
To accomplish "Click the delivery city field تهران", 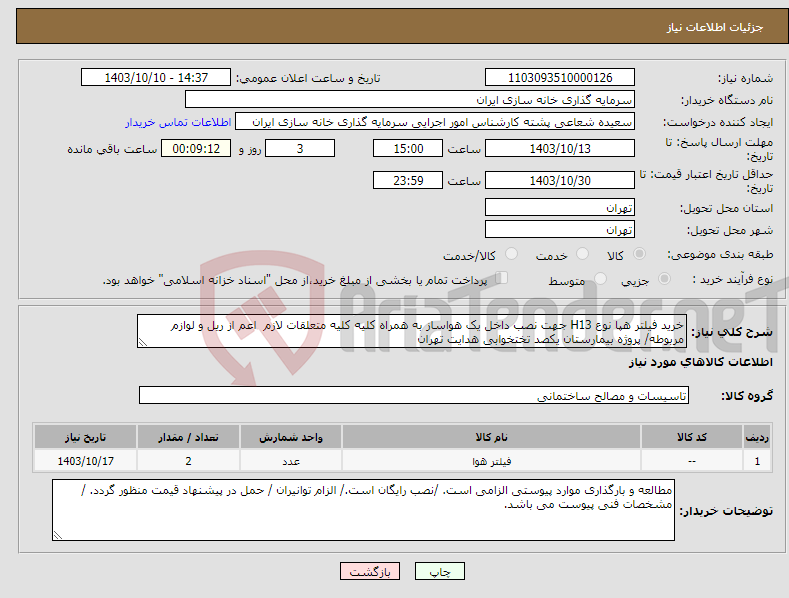I will [560, 229].
